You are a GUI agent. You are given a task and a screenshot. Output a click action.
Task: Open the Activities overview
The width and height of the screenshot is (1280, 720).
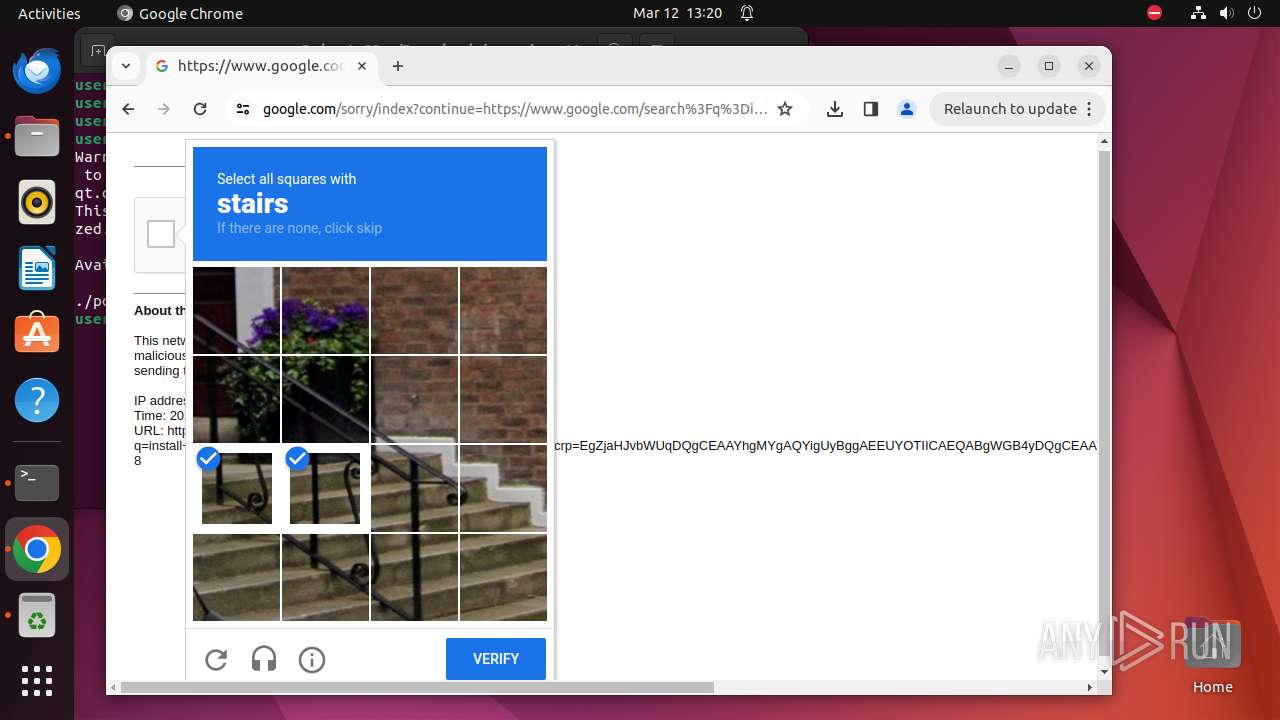pos(49,14)
